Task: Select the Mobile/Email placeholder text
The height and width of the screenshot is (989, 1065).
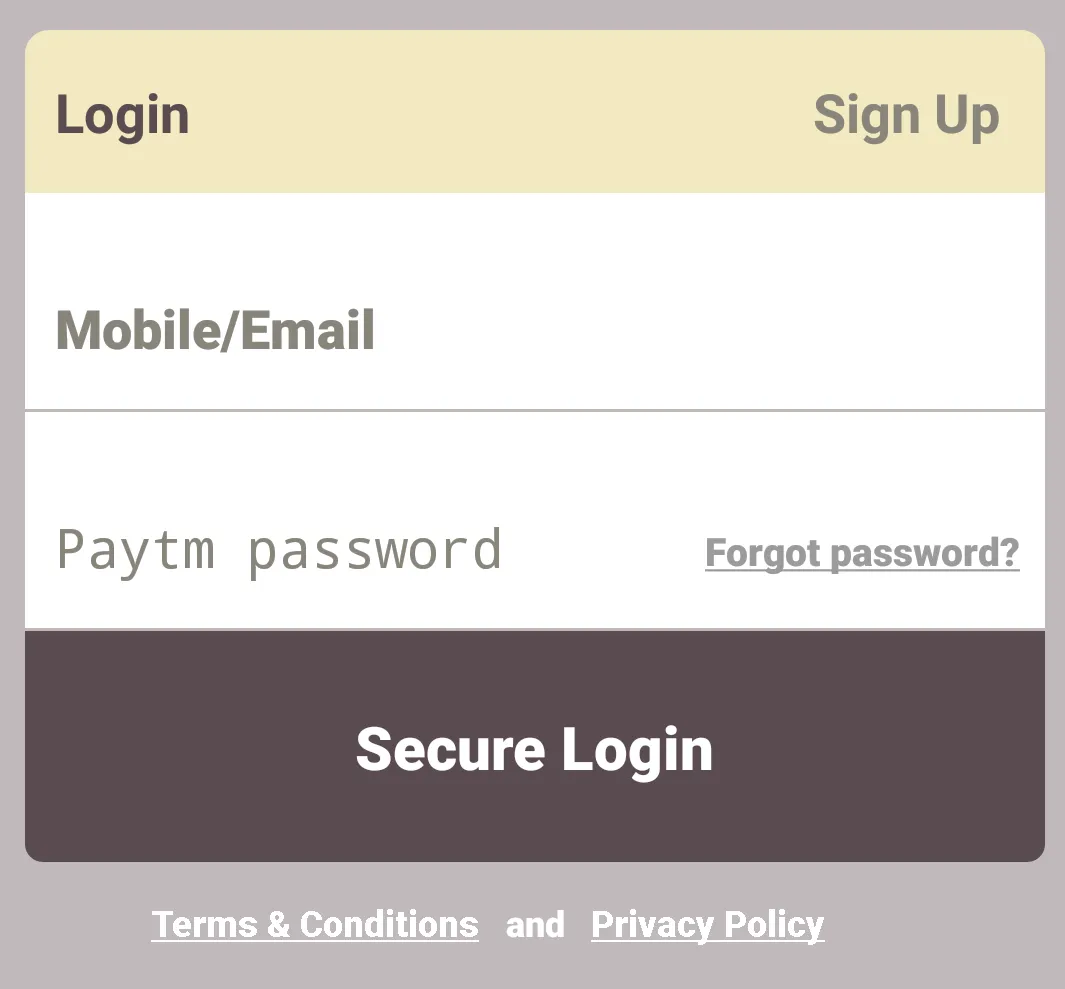Action: tap(214, 330)
